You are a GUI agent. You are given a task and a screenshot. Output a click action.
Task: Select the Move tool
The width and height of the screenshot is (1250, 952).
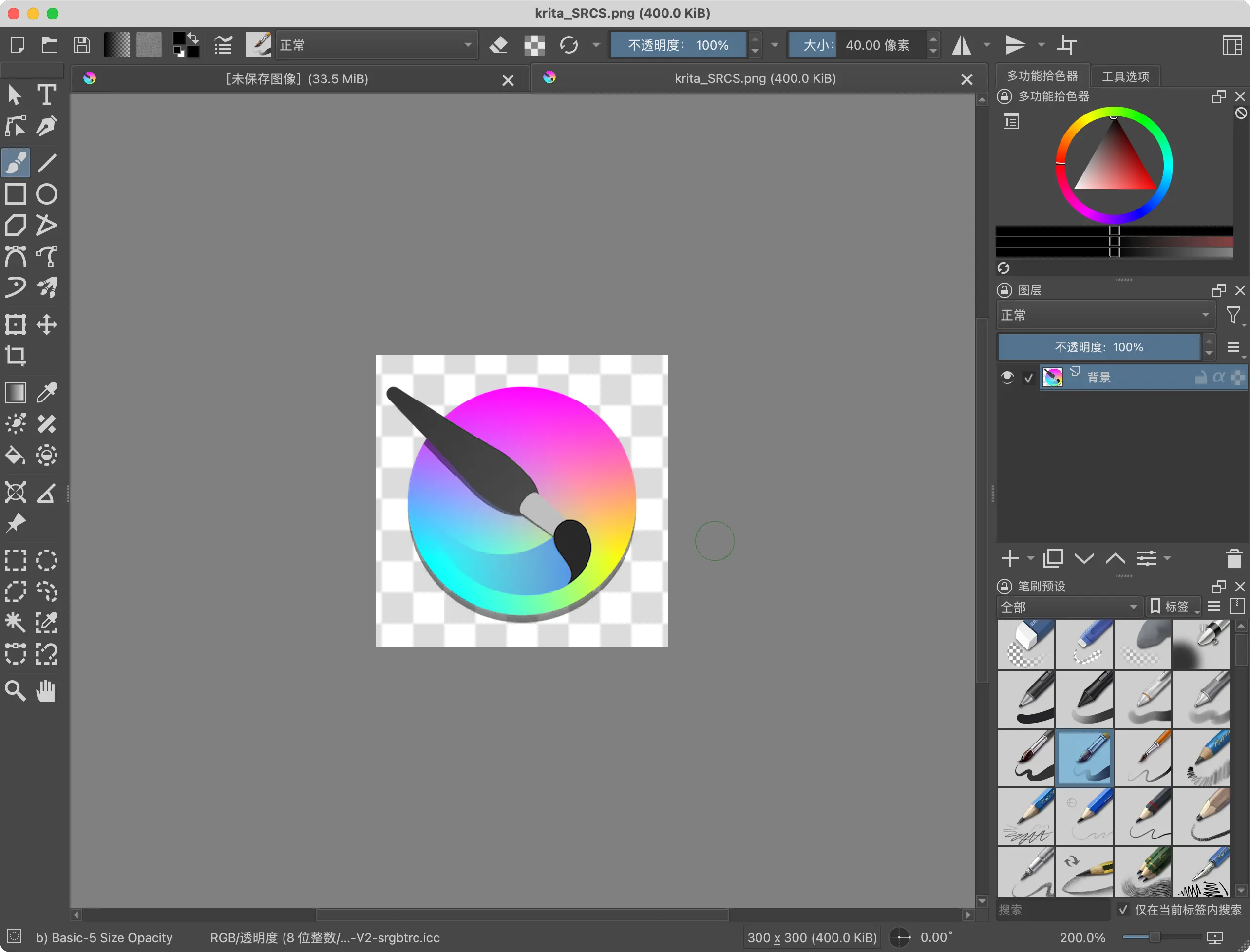click(x=46, y=324)
